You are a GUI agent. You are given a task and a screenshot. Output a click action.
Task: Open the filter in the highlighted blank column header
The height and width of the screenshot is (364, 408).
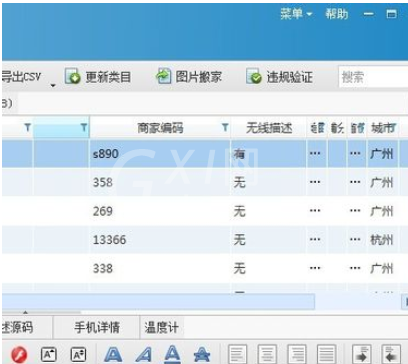point(84,127)
